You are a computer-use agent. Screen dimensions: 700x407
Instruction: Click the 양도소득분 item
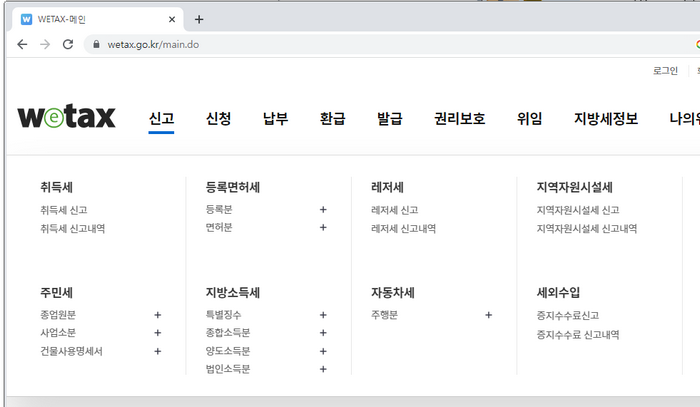pyautogui.click(x=228, y=351)
